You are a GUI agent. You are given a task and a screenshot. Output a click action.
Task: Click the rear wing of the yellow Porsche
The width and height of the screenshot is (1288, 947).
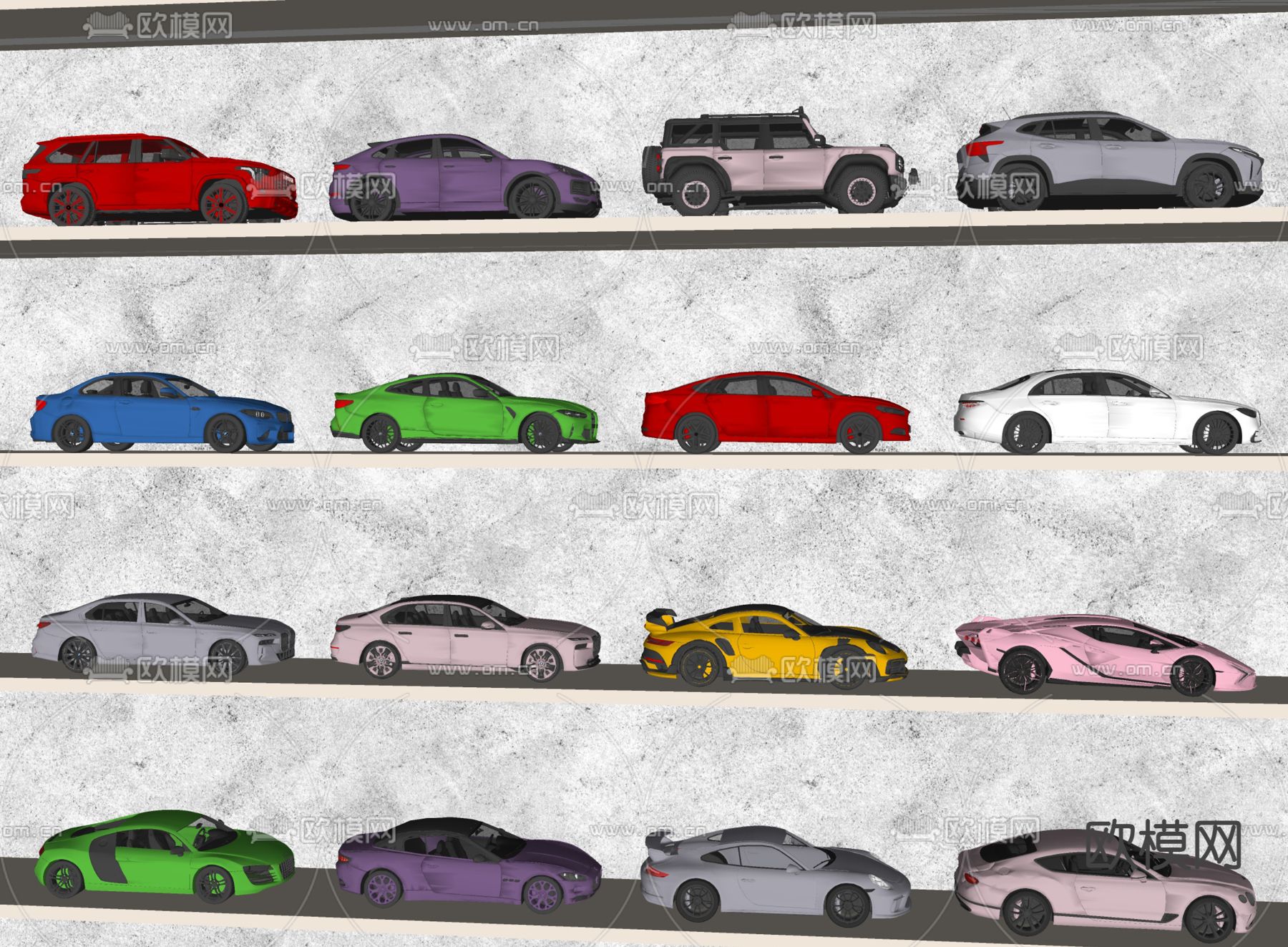661,618
